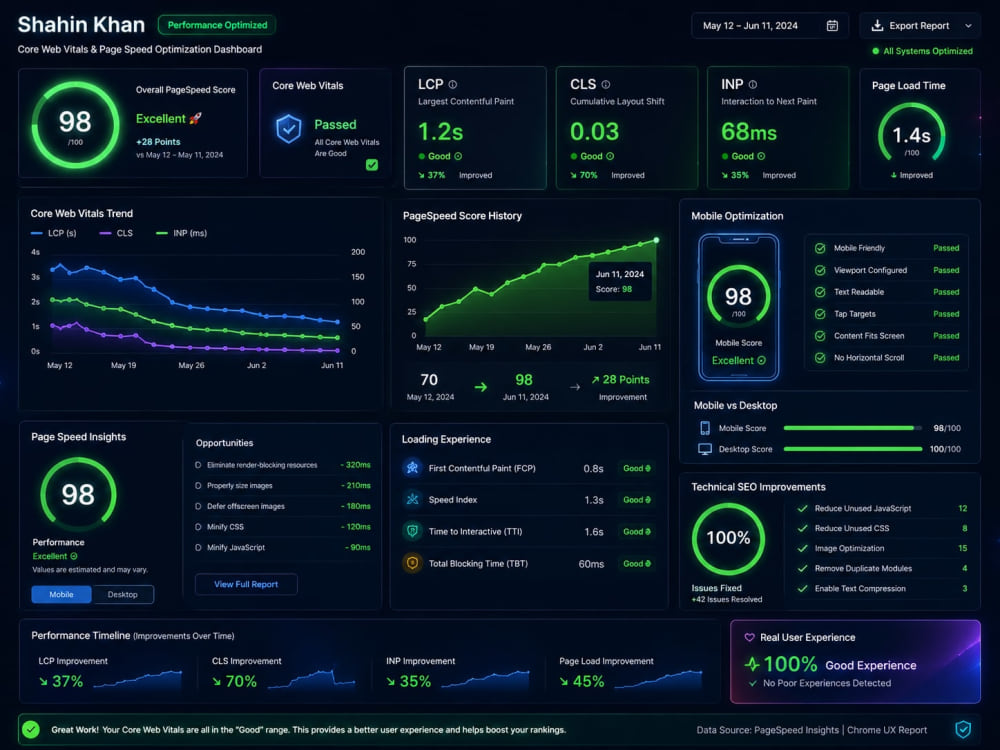1000x750 pixels.
Task: Click the Time to Interactive icon
Action: pos(413,531)
